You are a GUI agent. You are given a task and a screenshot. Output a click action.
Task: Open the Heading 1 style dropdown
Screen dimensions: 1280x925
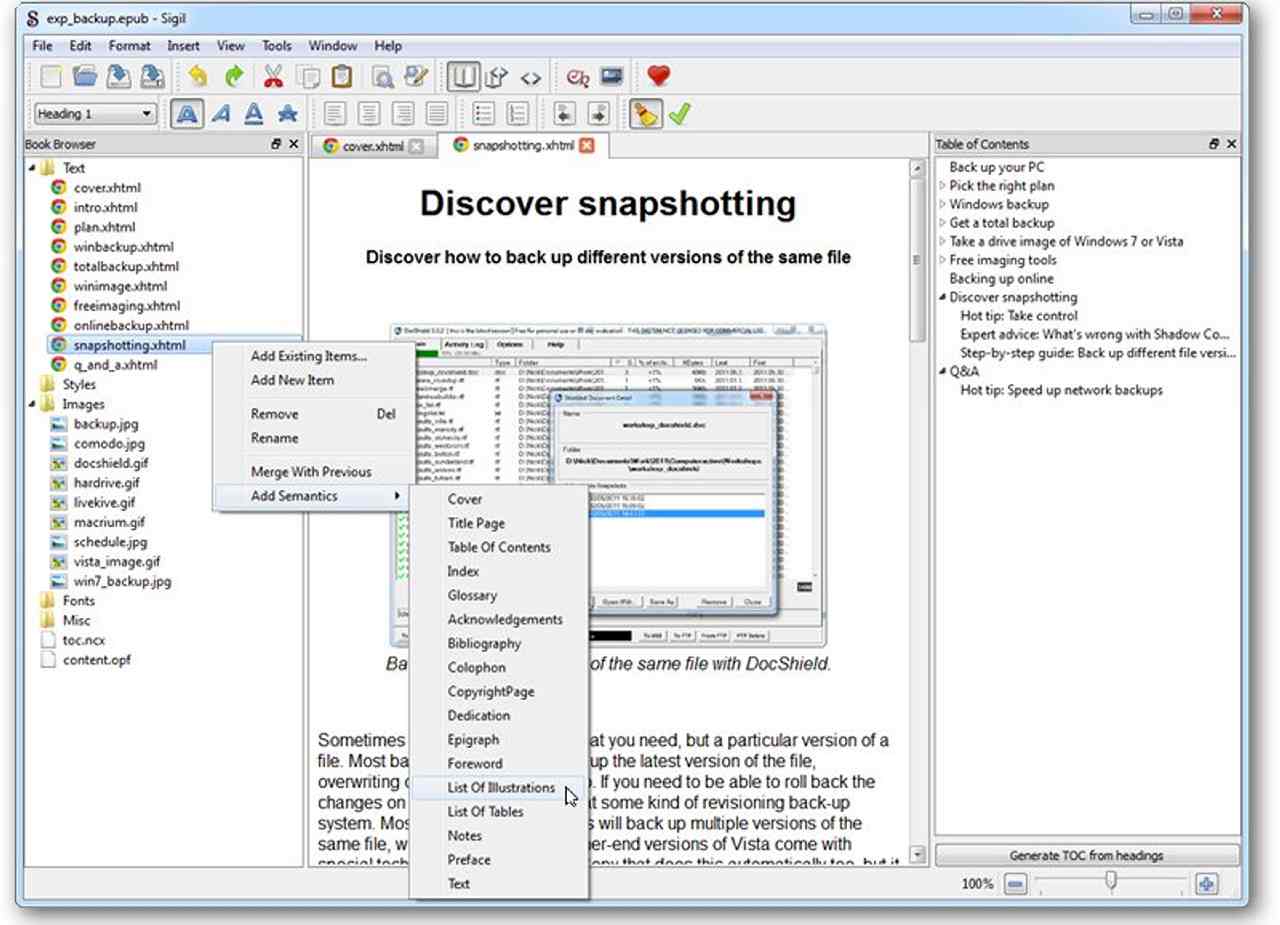[x=95, y=114]
